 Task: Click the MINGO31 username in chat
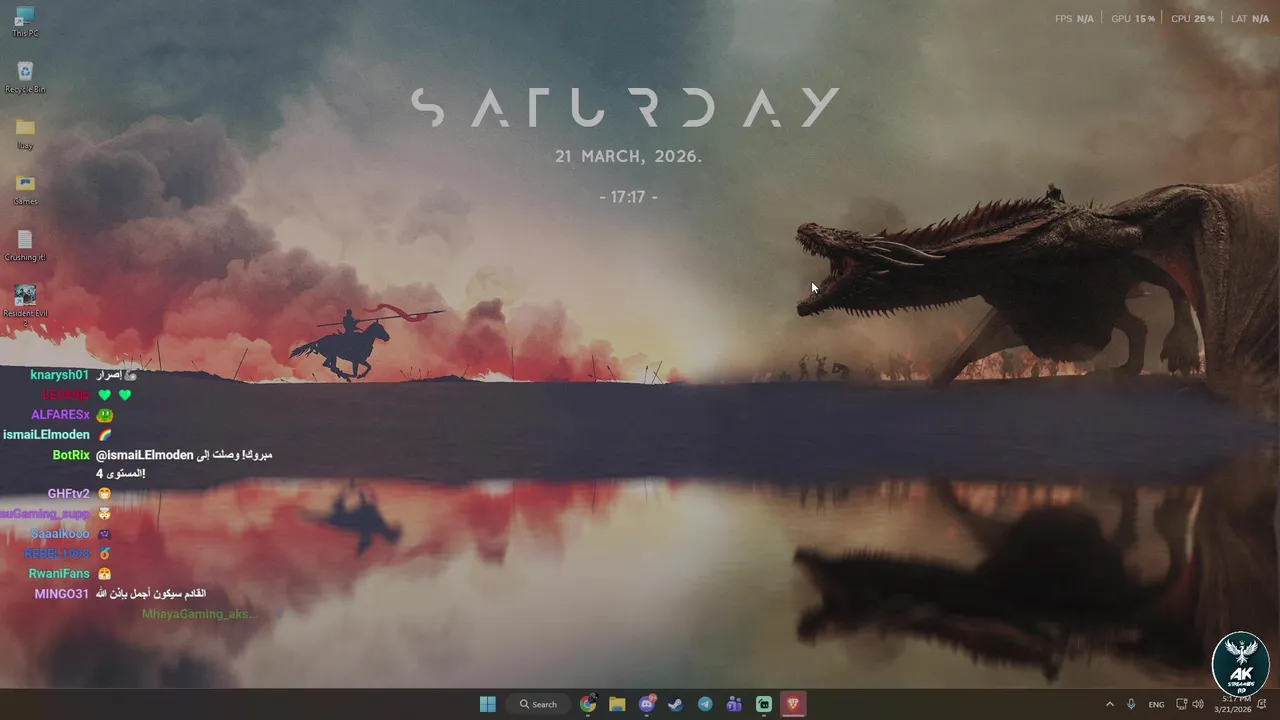click(x=62, y=594)
